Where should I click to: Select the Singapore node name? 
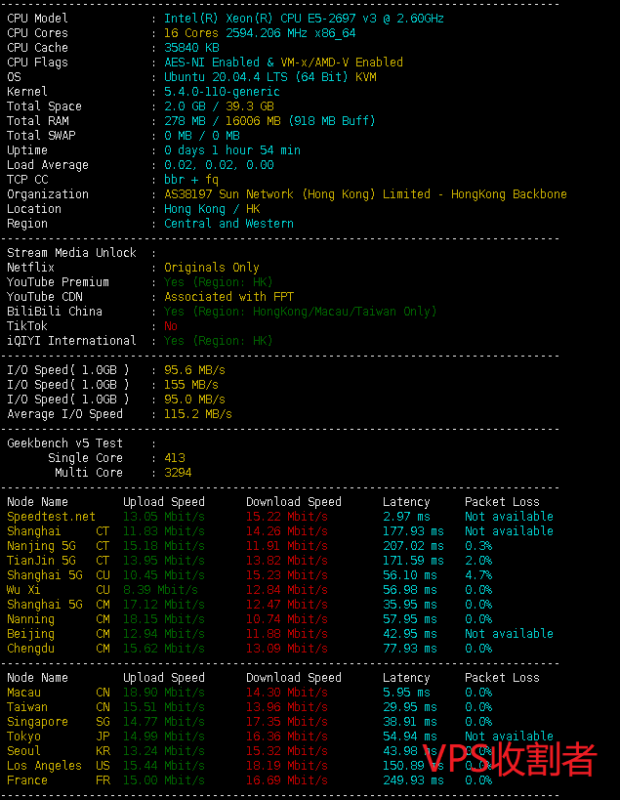coord(37,721)
